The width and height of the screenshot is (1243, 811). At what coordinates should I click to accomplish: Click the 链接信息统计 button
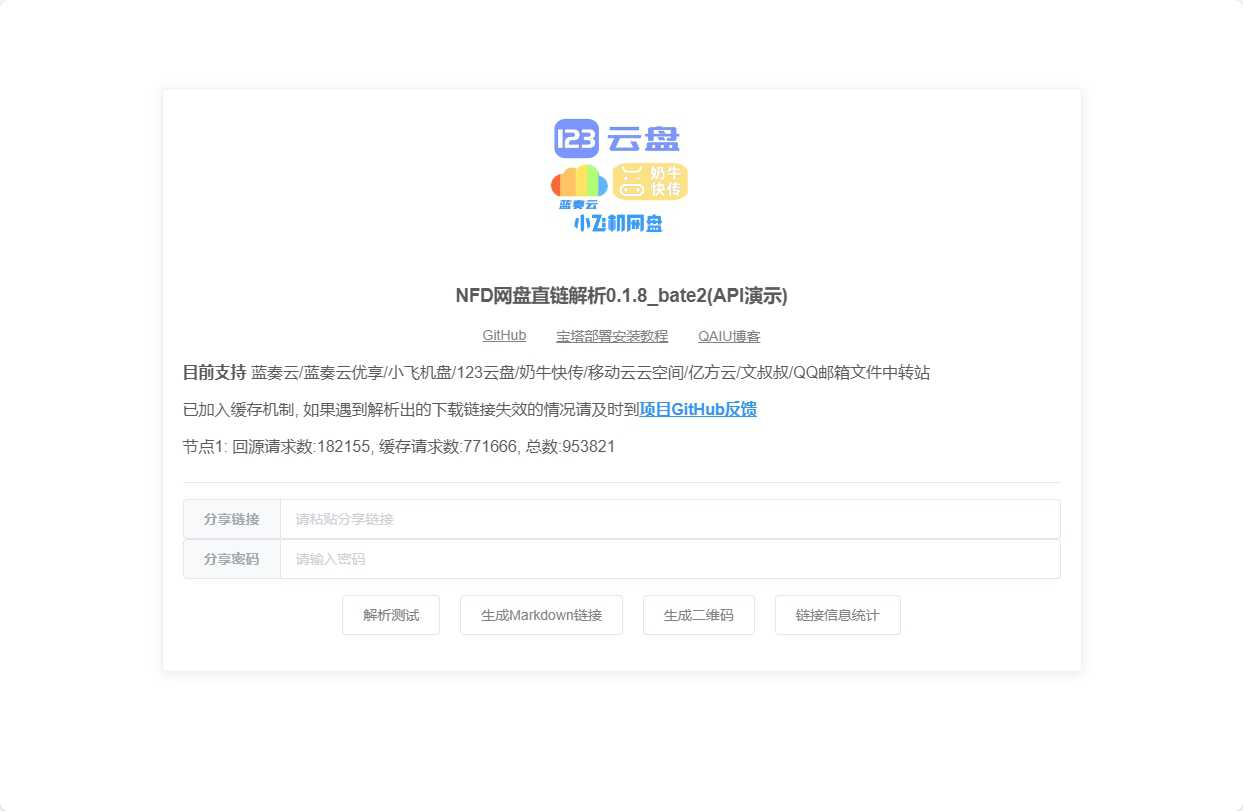838,615
